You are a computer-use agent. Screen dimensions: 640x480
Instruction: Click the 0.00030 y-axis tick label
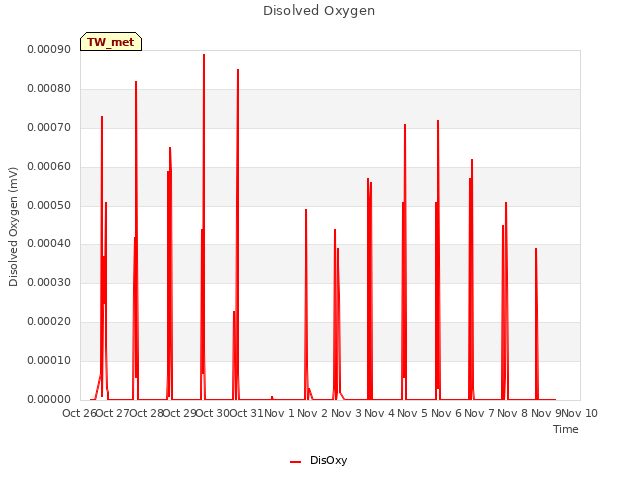pos(49,282)
